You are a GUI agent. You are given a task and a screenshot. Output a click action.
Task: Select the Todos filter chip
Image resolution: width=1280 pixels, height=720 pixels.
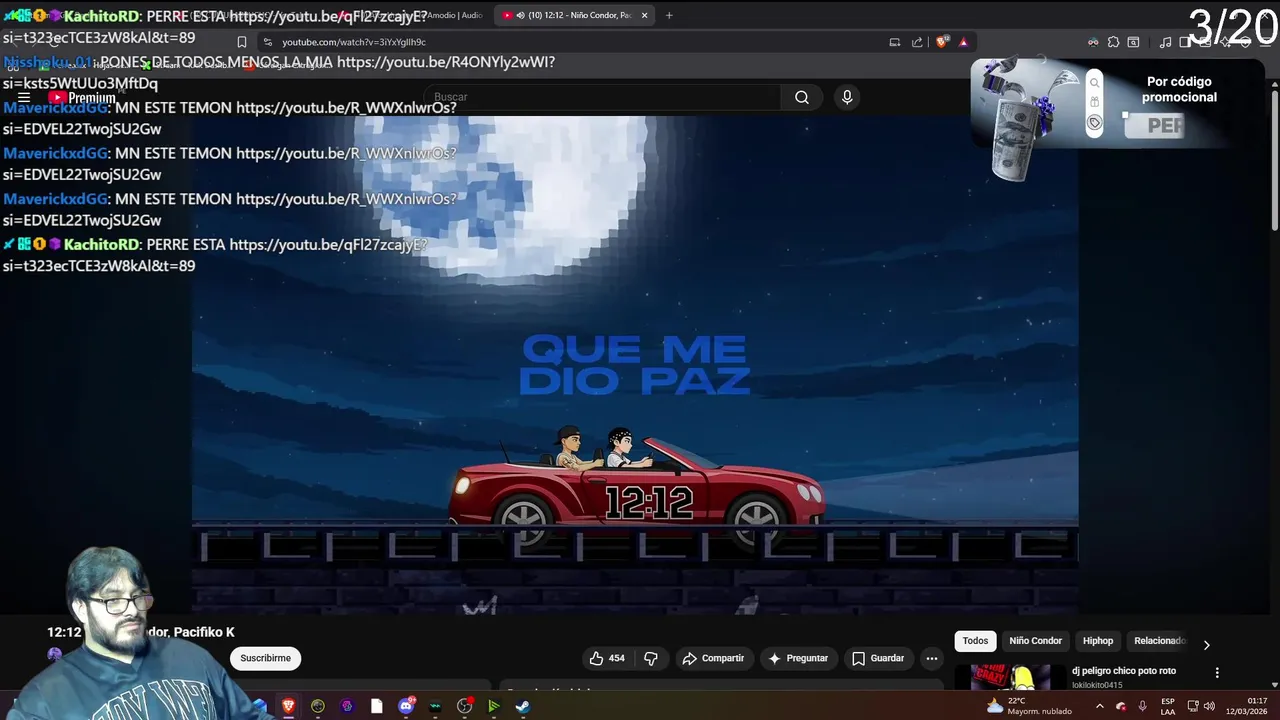pos(975,641)
